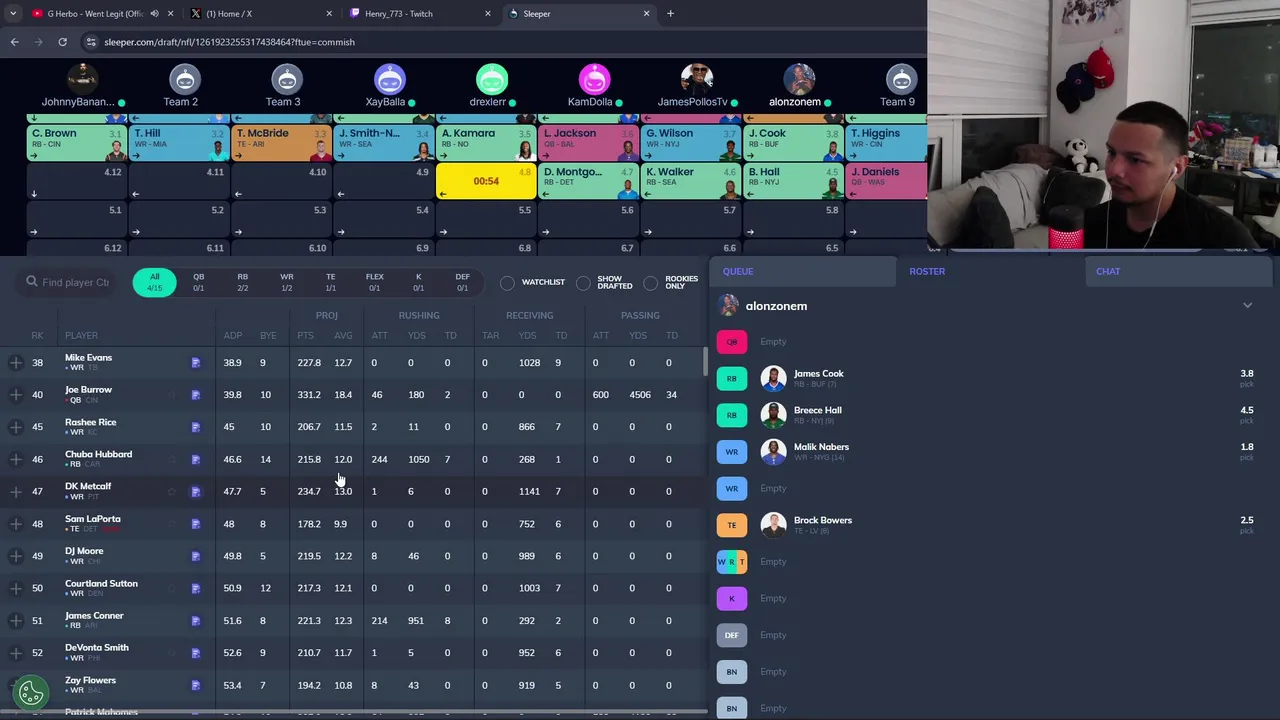Viewport: 1280px width, 720px height.
Task: Add DK Metcalf with the plus icon
Action: point(16,492)
